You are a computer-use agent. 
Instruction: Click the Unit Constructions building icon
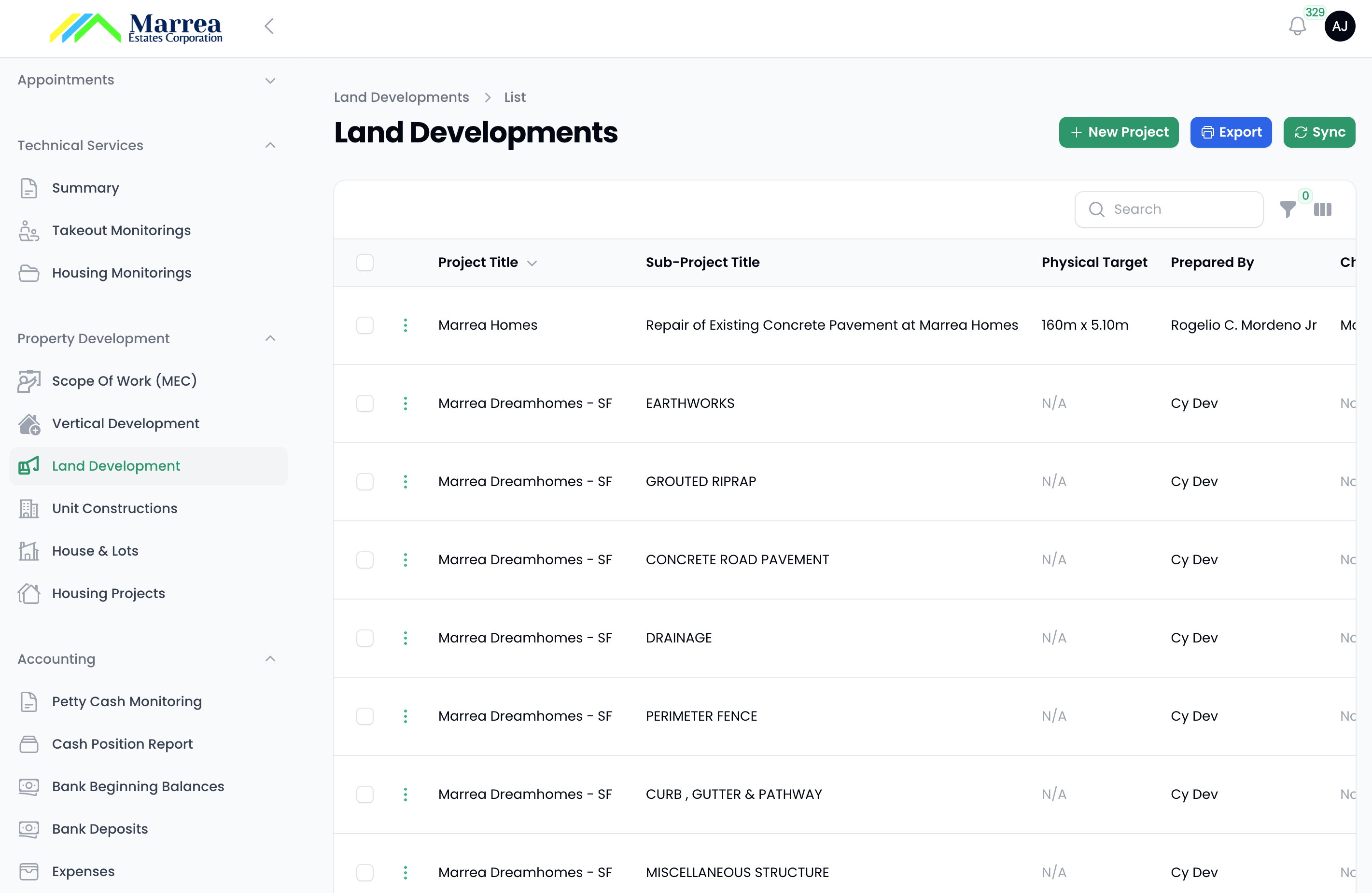pos(28,508)
